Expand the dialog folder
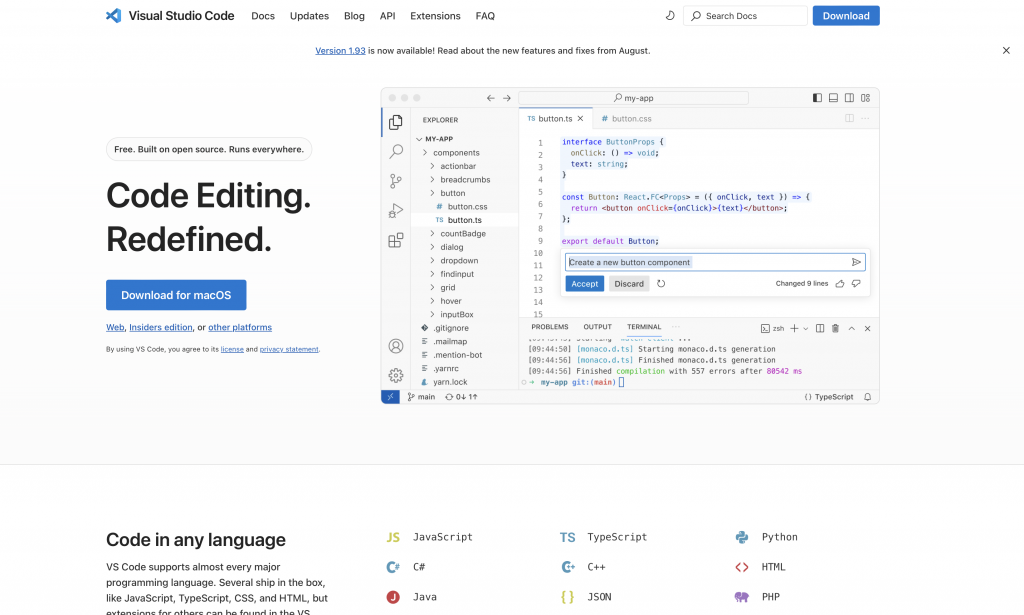 click(432, 247)
